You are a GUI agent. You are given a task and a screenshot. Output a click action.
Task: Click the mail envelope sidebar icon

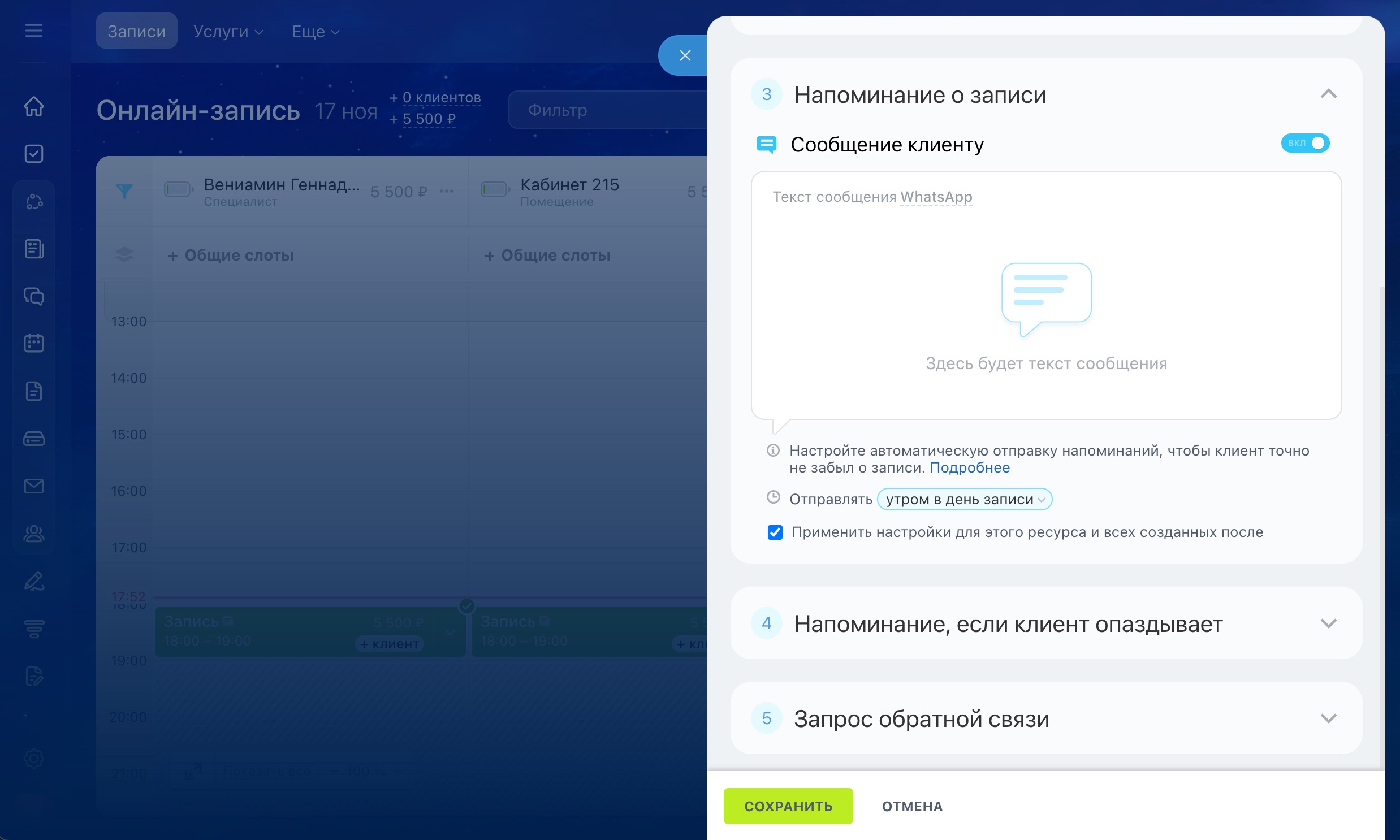(34, 486)
